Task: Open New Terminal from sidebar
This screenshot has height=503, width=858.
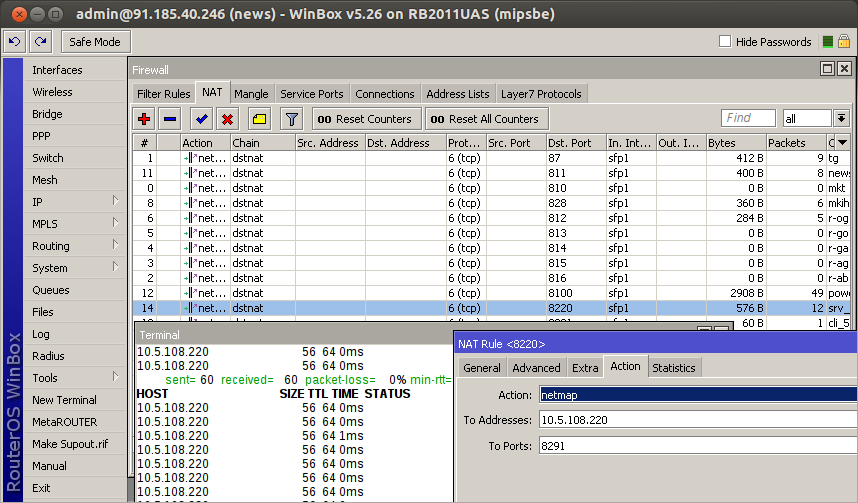Action: pyautogui.click(x=64, y=400)
